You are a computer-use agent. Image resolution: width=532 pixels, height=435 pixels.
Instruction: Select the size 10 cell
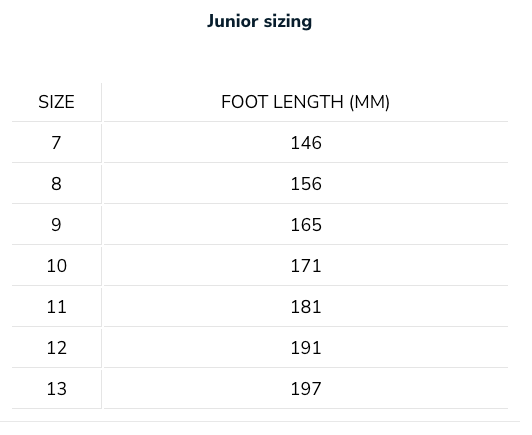[x=57, y=266]
